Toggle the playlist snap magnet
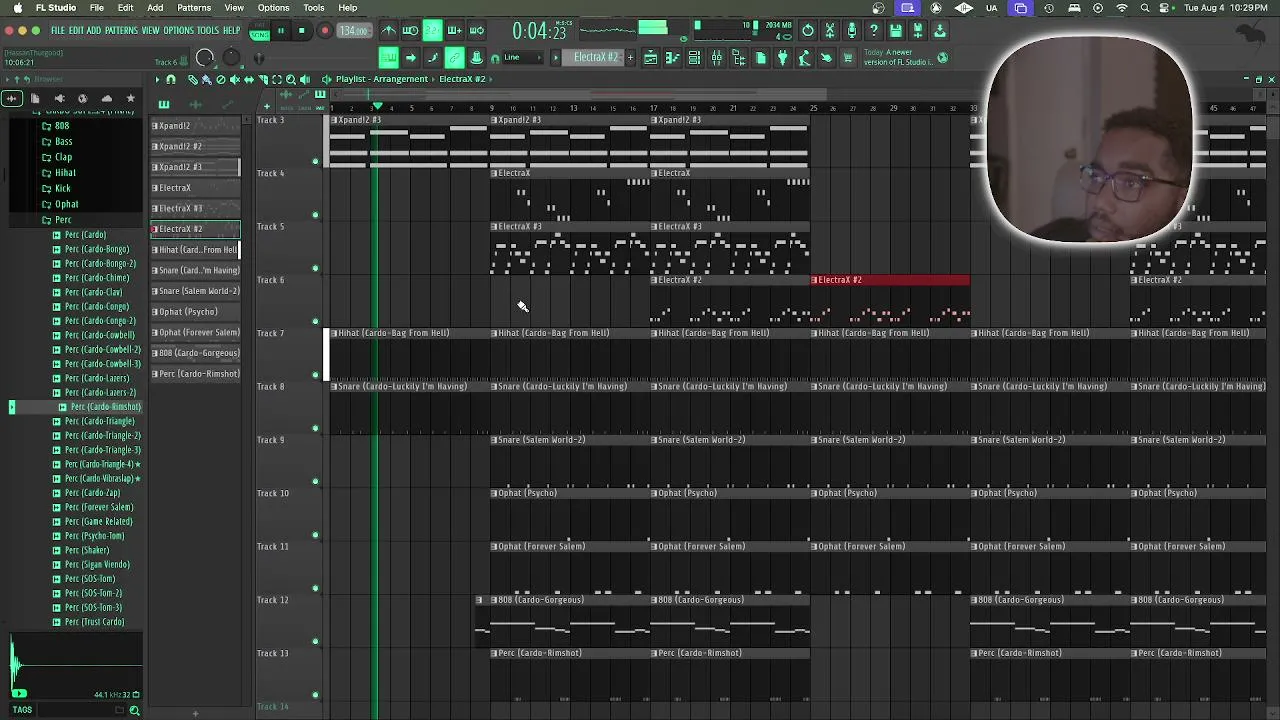Viewport: 1280px width, 720px height. click(x=171, y=79)
